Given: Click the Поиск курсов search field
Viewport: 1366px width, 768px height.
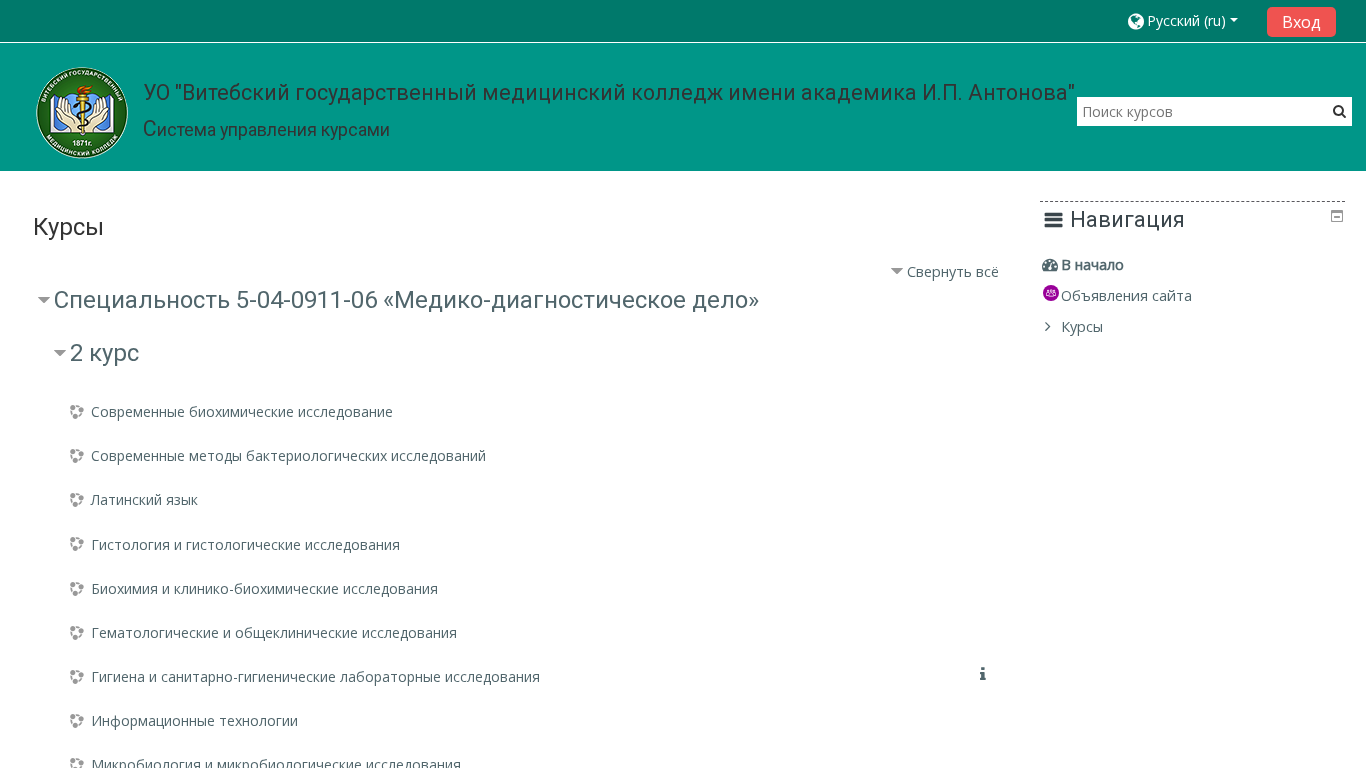Looking at the screenshot, I should [1203, 111].
